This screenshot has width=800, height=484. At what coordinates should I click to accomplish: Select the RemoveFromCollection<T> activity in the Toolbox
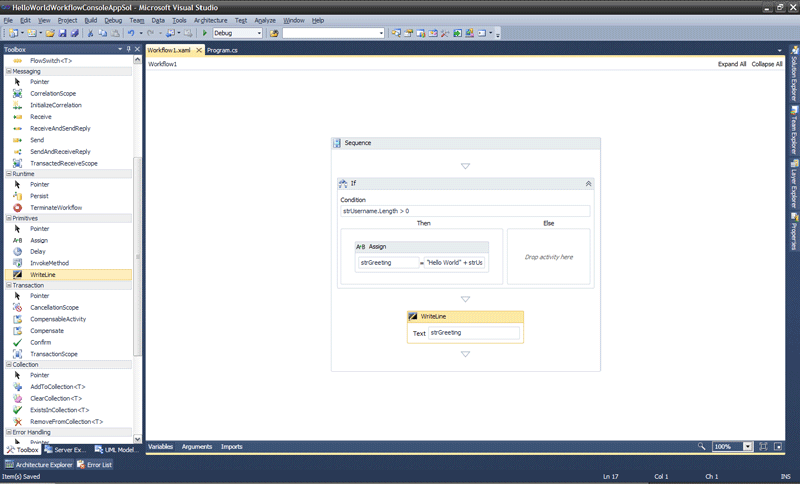[x=68, y=422]
